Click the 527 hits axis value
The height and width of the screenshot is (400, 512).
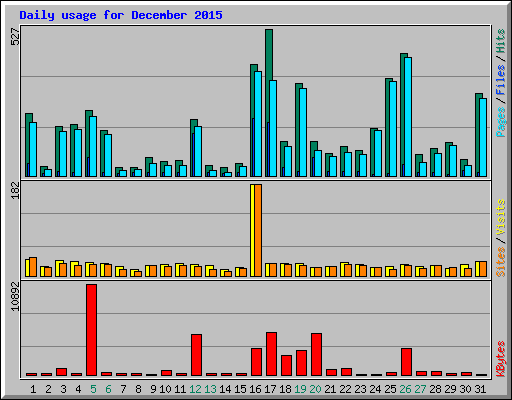tap(15, 37)
